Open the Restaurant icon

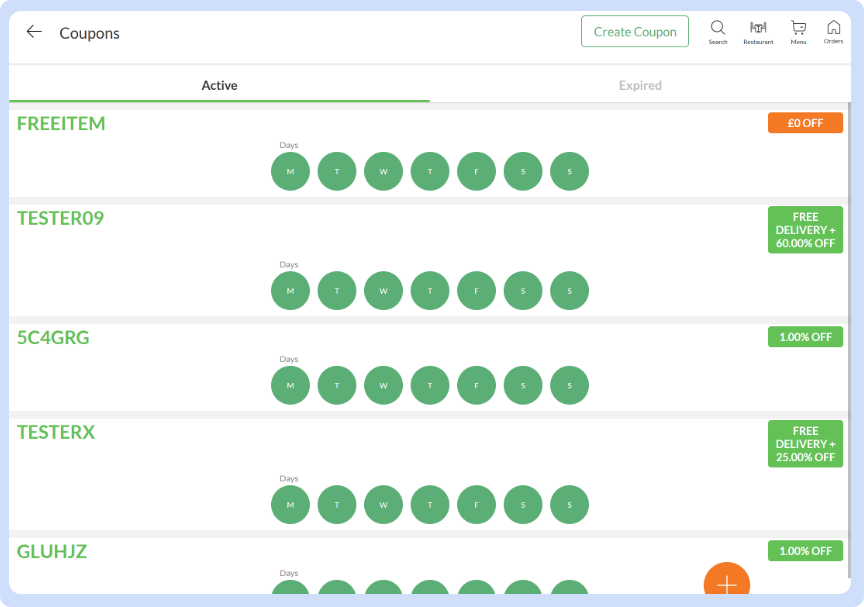758,31
